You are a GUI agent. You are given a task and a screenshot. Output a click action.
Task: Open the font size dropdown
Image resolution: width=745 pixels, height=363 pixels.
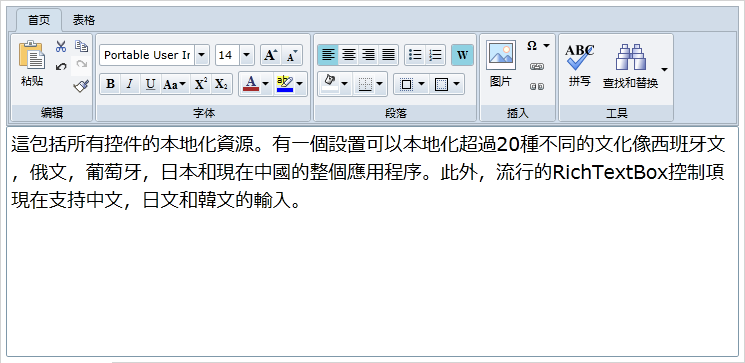[247, 55]
